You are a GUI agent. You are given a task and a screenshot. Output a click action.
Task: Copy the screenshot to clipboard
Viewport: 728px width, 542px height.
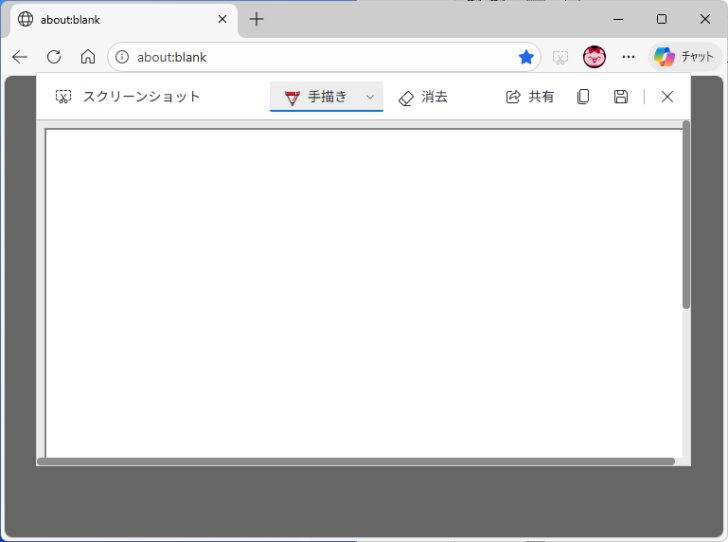pos(583,97)
